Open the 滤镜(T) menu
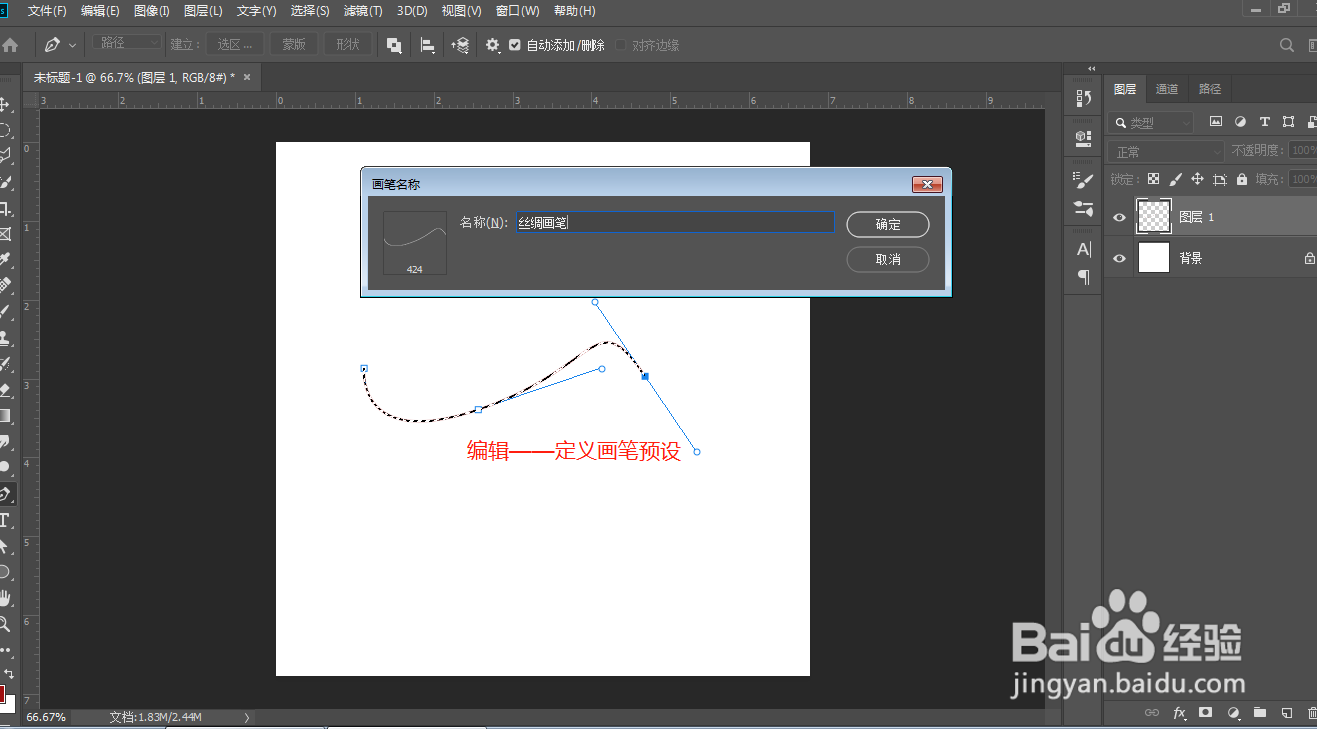This screenshot has height=729, width=1317. (363, 11)
